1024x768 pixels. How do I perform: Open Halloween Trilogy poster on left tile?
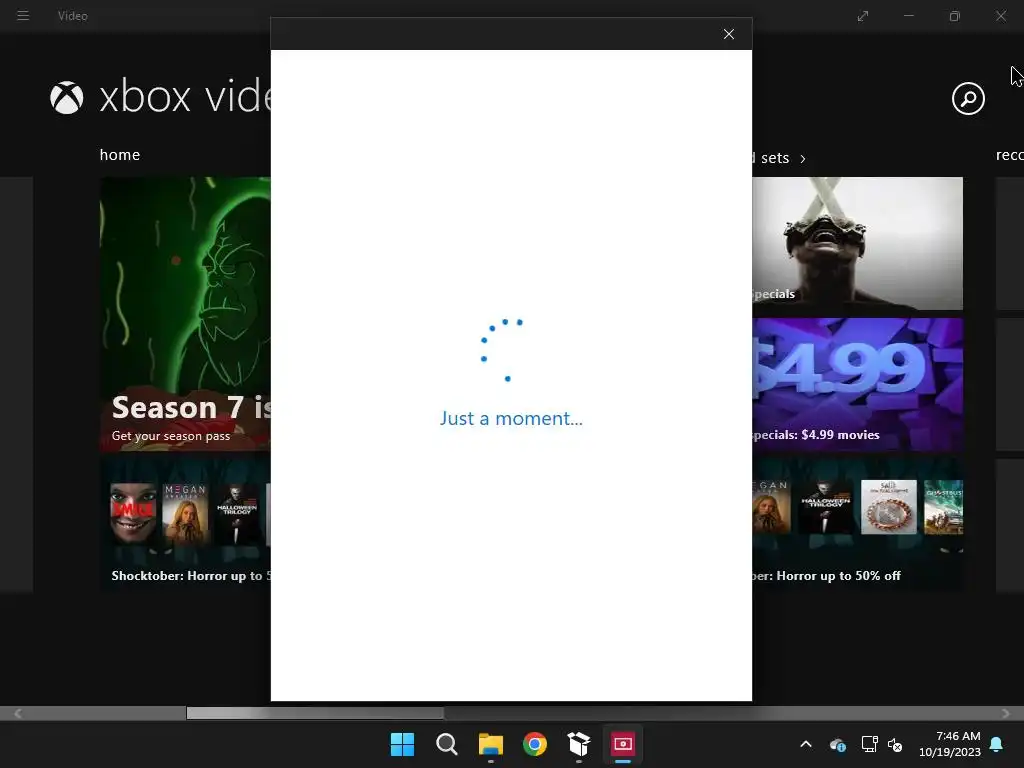tap(237, 513)
